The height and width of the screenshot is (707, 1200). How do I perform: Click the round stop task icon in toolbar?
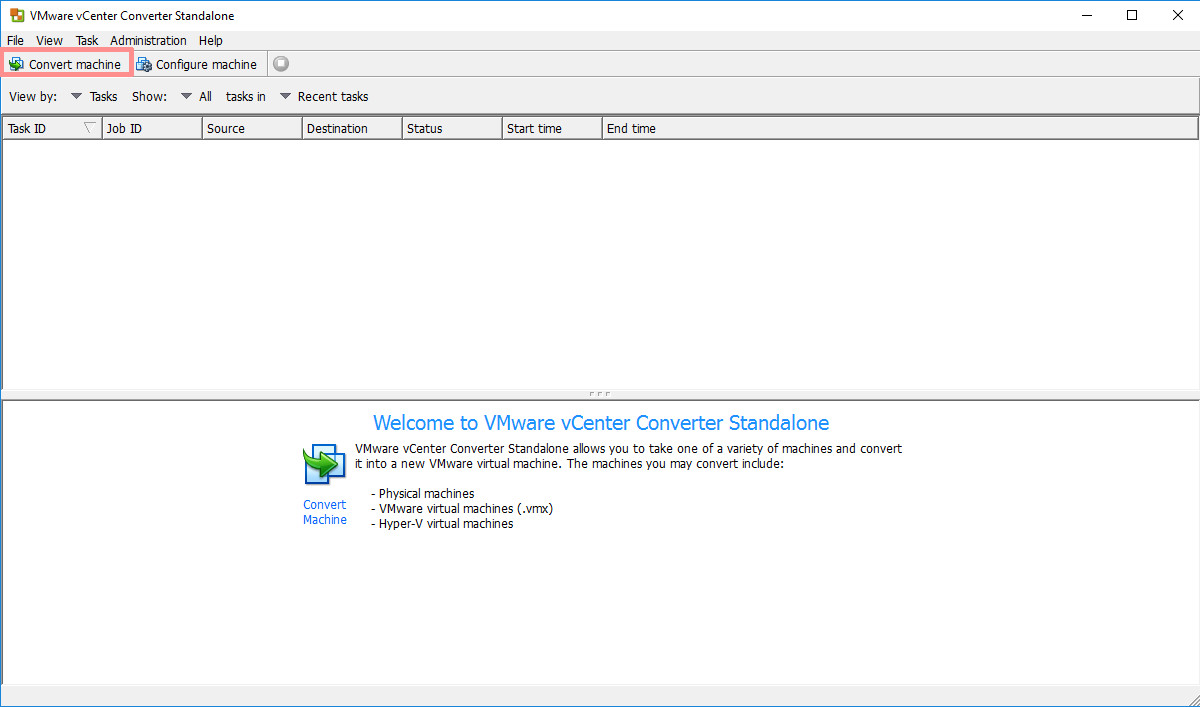pos(282,64)
